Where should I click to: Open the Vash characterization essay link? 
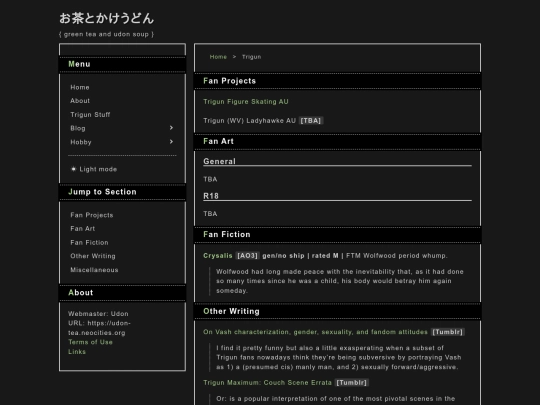click(x=315, y=332)
